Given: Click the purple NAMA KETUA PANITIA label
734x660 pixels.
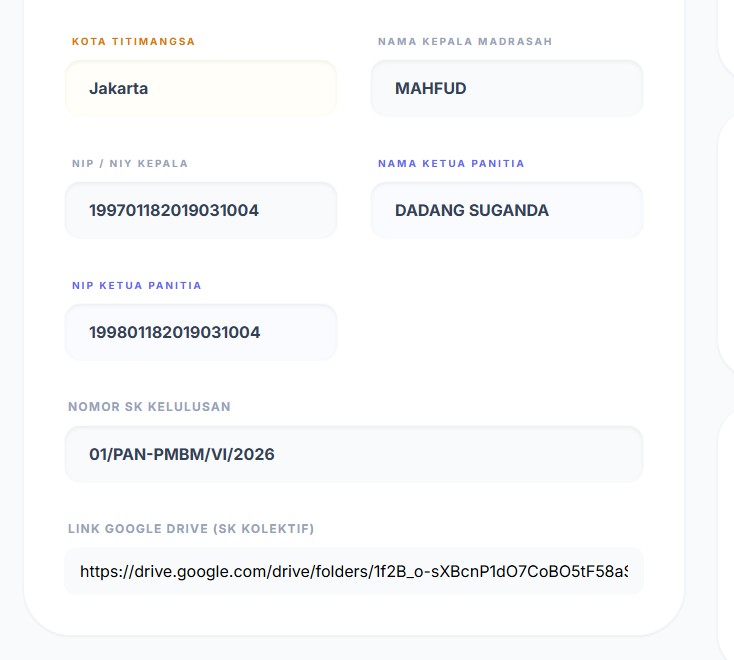Looking at the screenshot, I should 451,164.
